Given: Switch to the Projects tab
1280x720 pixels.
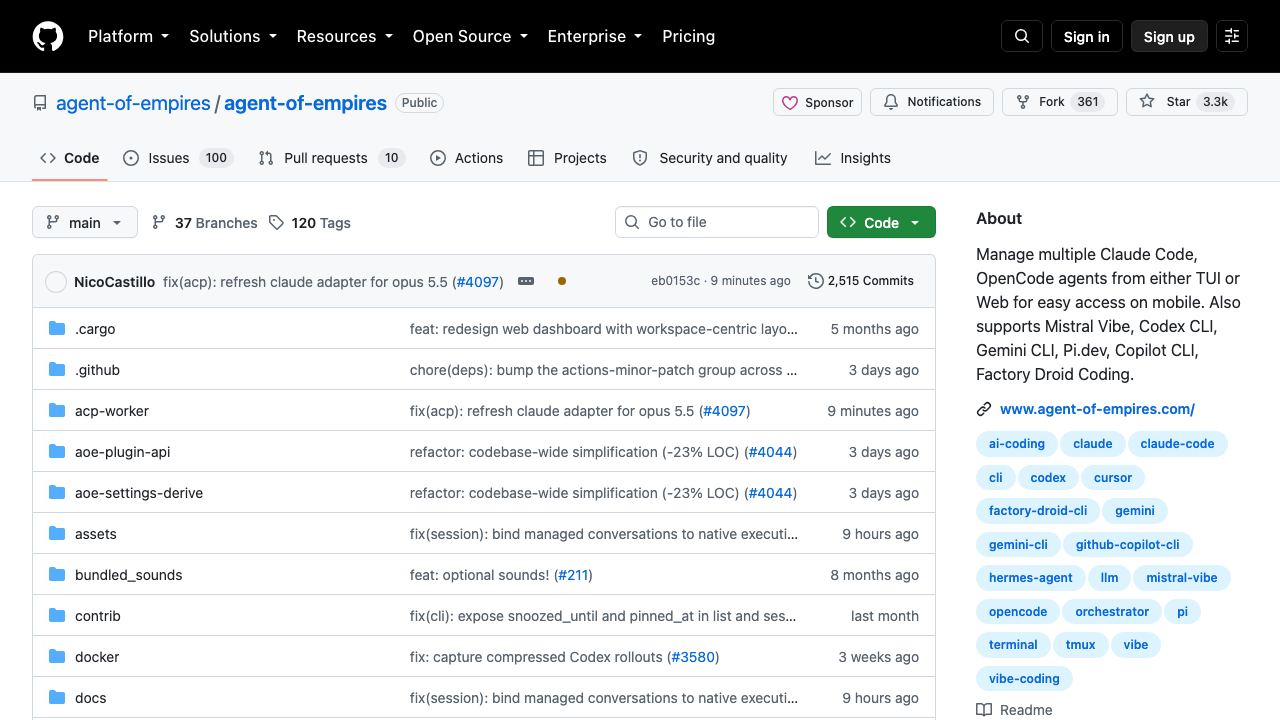Looking at the screenshot, I should [x=567, y=158].
